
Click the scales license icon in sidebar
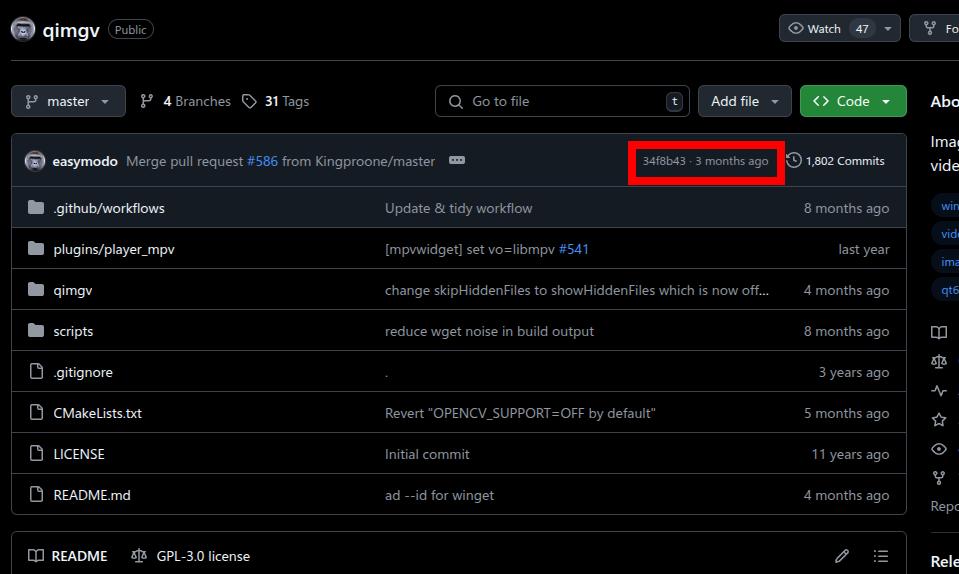coord(939,362)
